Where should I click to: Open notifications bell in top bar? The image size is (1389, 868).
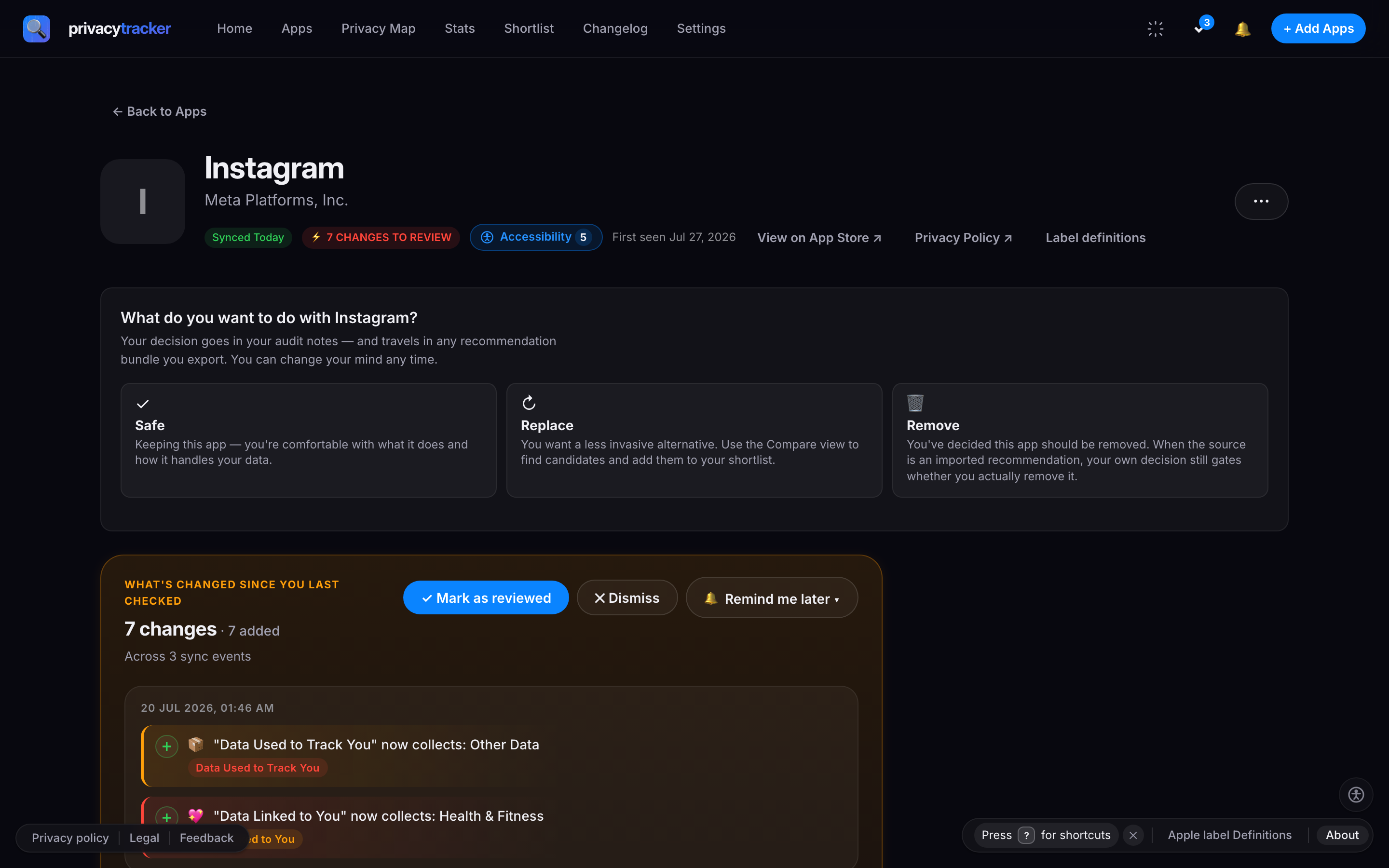point(1242,29)
